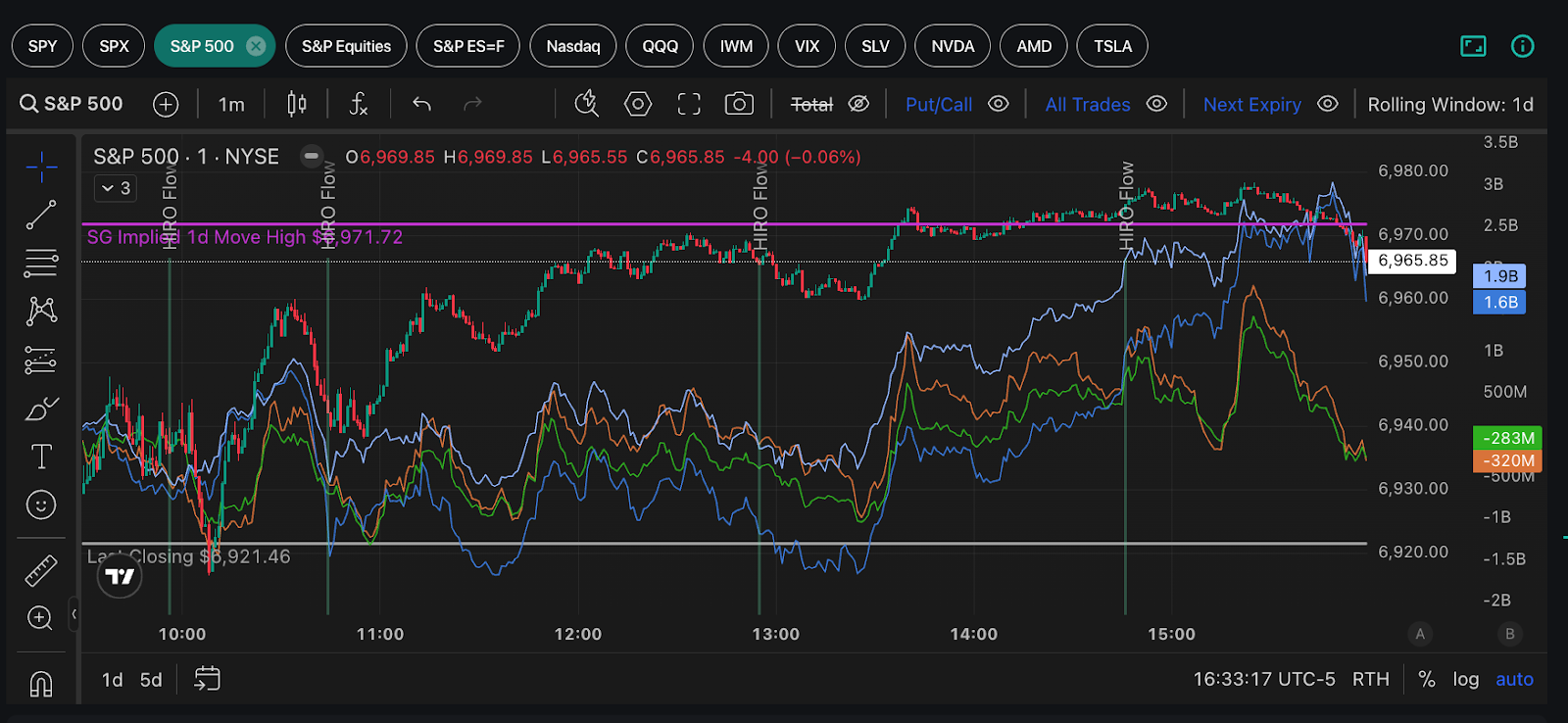The height and width of the screenshot is (723, 1568).
Task: Create an alert with the clock icon
Action: 586,104
